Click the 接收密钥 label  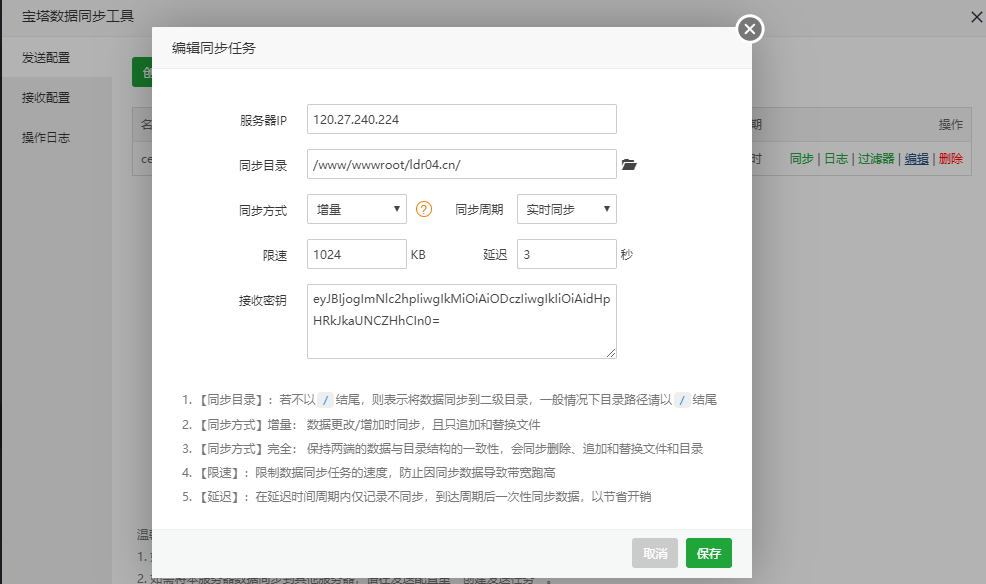[263, 300]
